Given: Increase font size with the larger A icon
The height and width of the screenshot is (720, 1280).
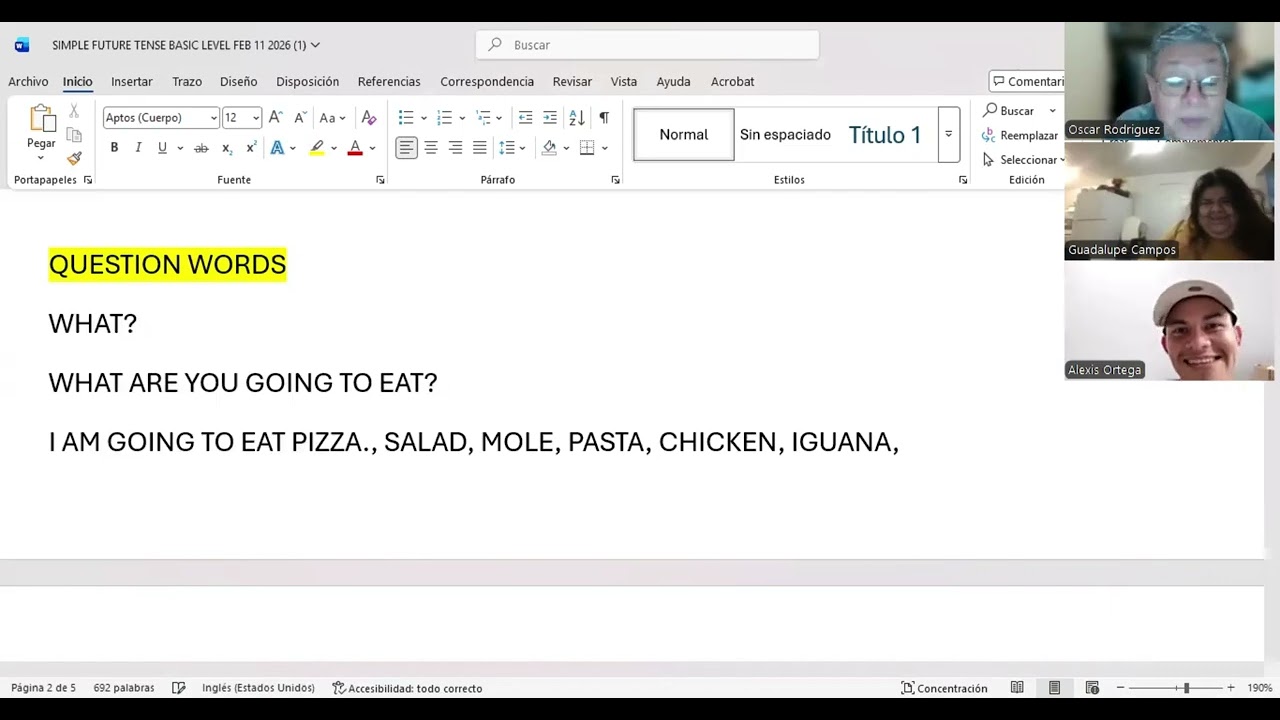Looking at the screenshot, I should tap(276, 118).
